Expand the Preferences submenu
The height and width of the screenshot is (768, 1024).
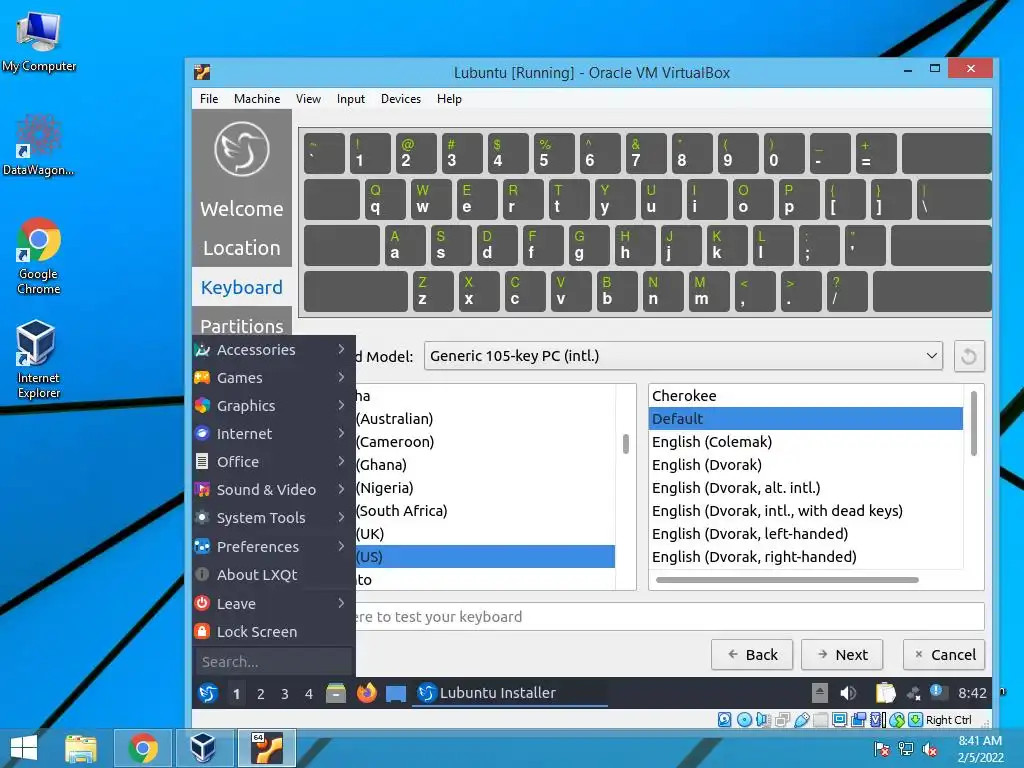tap(274, 547)
